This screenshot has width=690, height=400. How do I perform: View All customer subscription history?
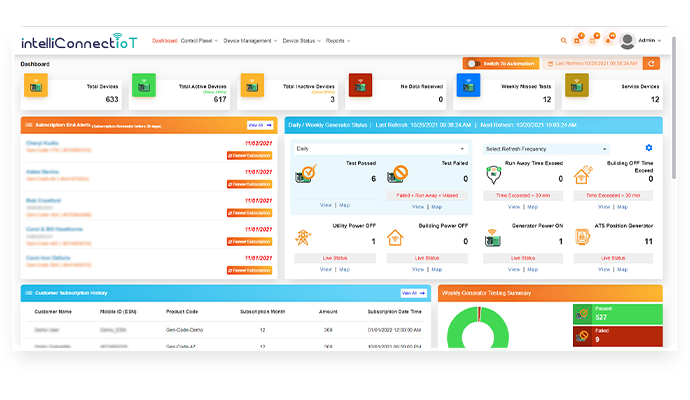[x=413, y=293]
